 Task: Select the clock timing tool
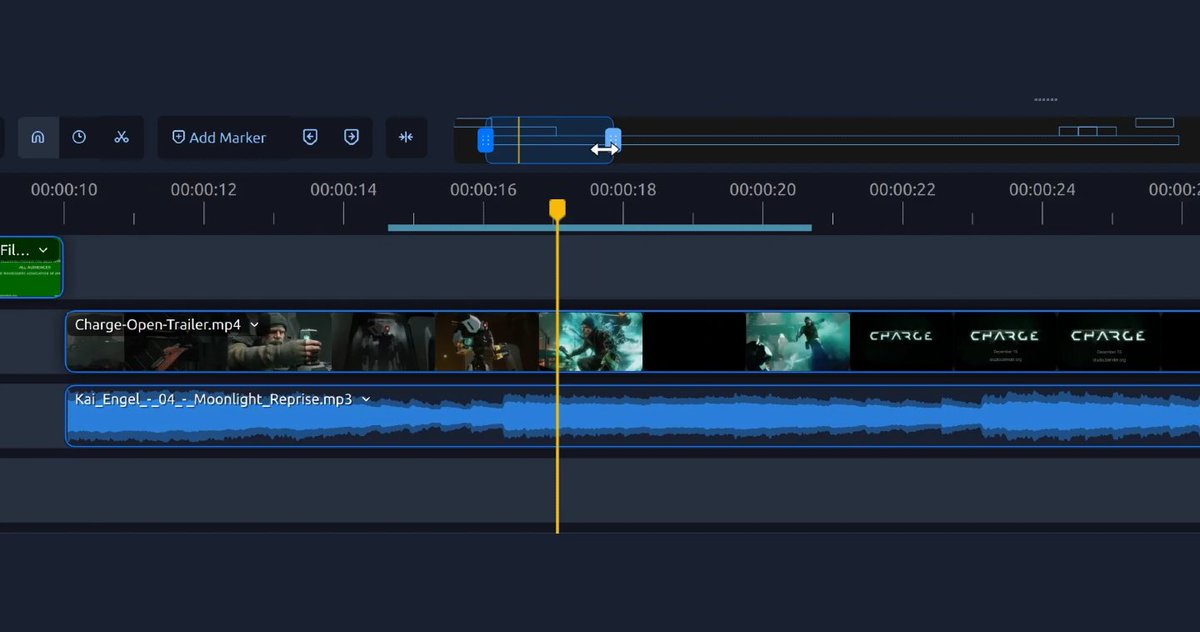(79, 137)
